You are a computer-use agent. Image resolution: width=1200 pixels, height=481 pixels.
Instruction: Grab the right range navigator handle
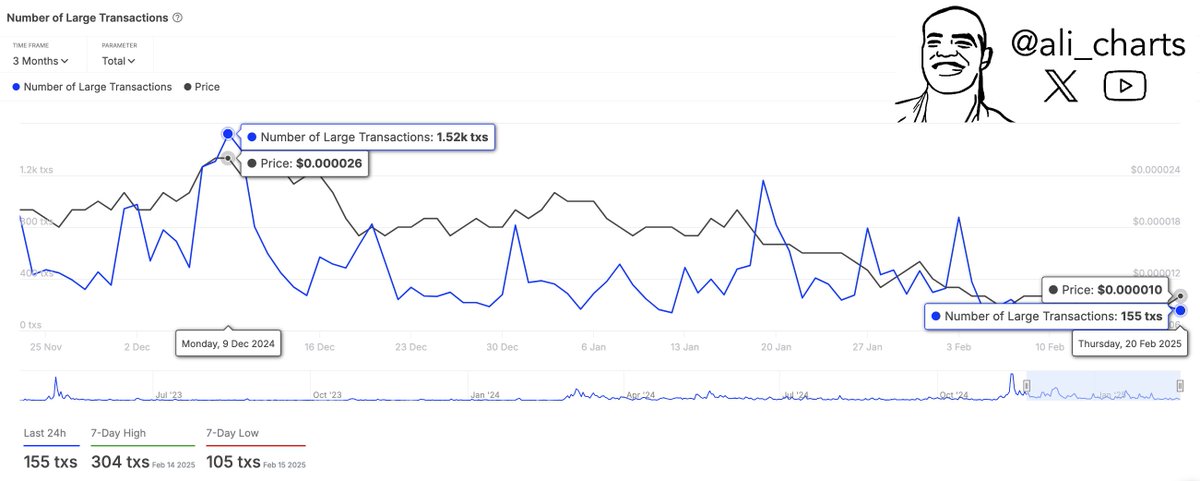pos(1180,385)
